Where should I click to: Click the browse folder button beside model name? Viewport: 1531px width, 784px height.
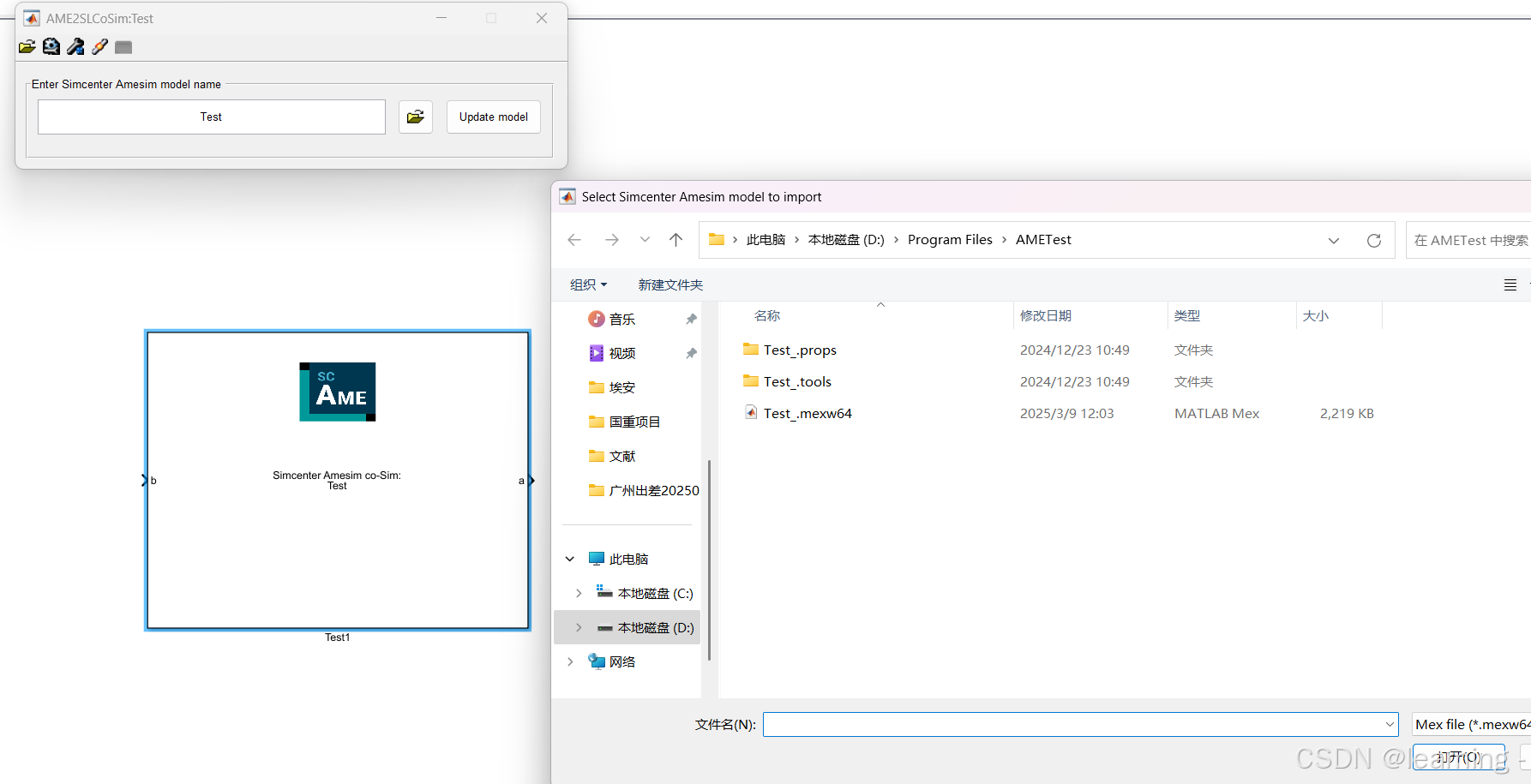coord(416,117)
